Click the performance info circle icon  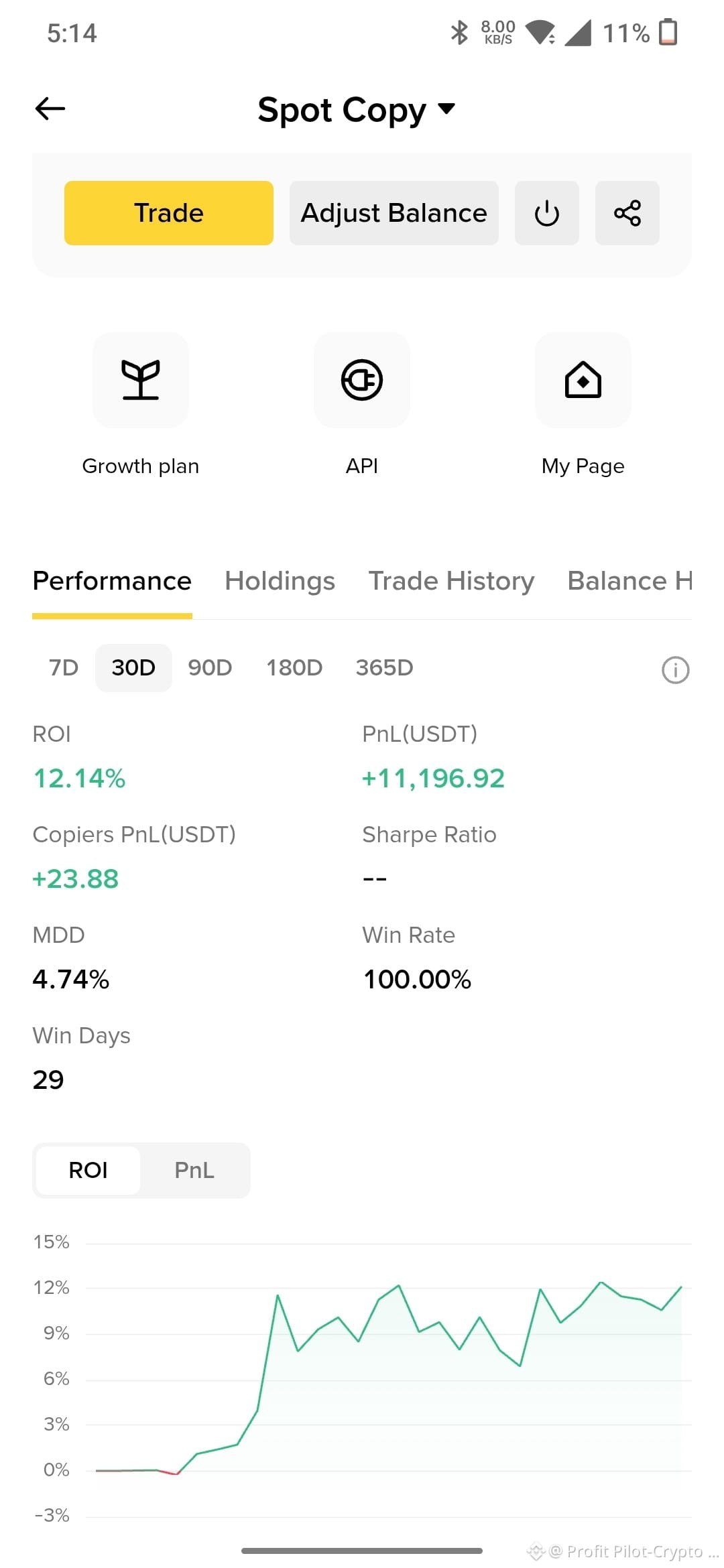pos(675,669)
